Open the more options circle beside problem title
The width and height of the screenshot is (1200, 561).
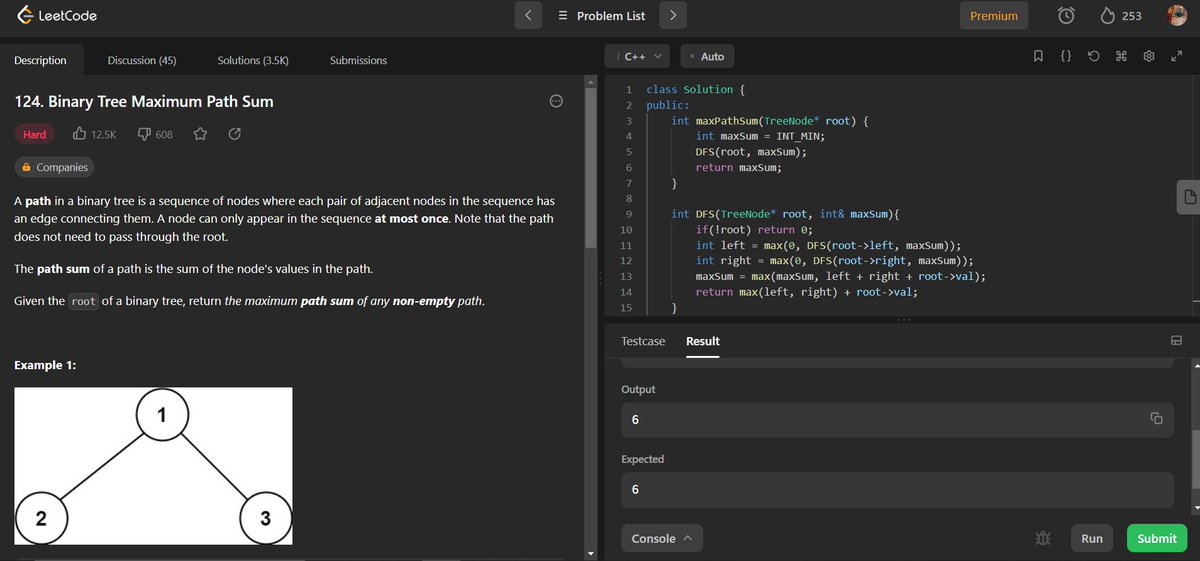coord(557,101)
